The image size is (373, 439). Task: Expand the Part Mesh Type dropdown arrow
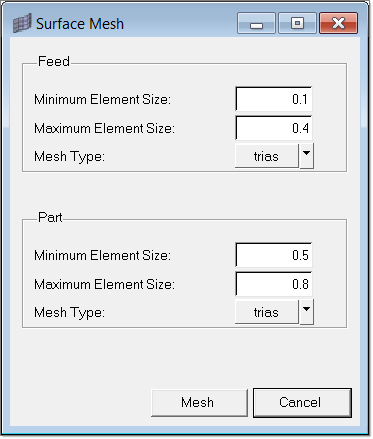[x=307, y=312]
